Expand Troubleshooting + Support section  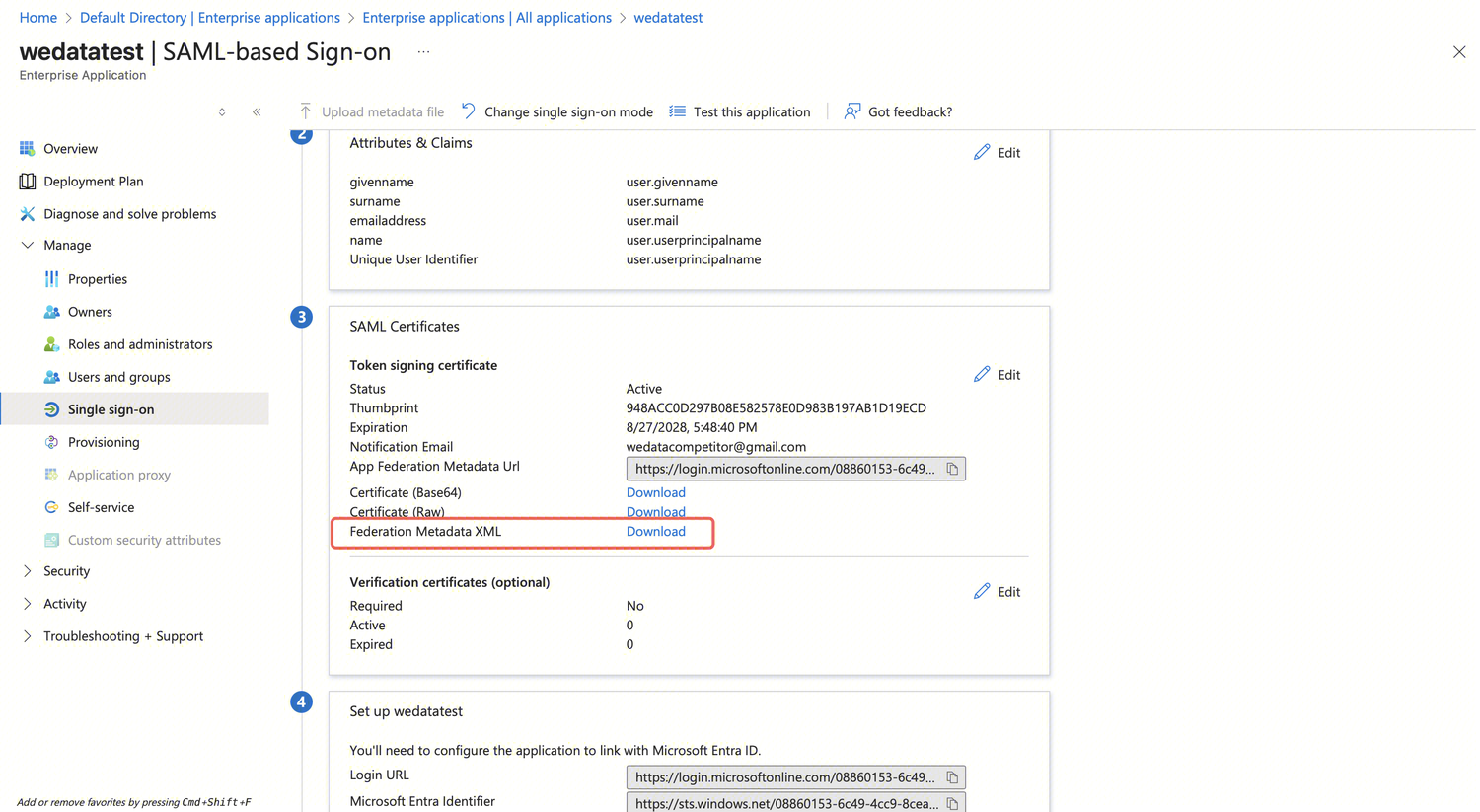[28, 636]
